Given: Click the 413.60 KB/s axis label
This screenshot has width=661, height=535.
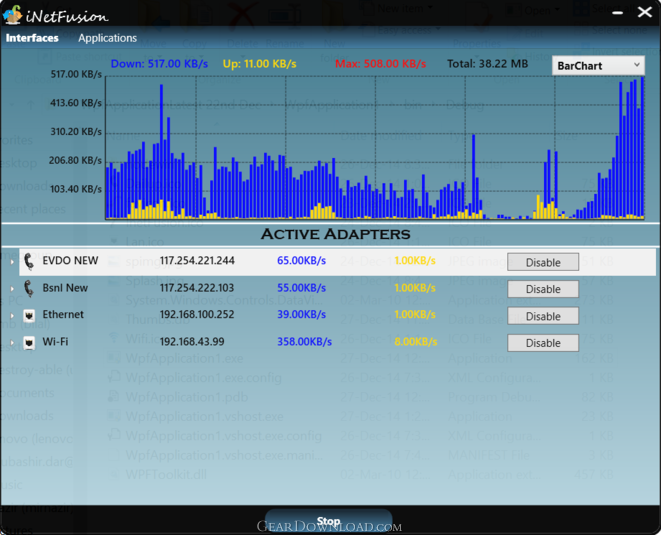Looking at the screenshot, I should point(76,103).
